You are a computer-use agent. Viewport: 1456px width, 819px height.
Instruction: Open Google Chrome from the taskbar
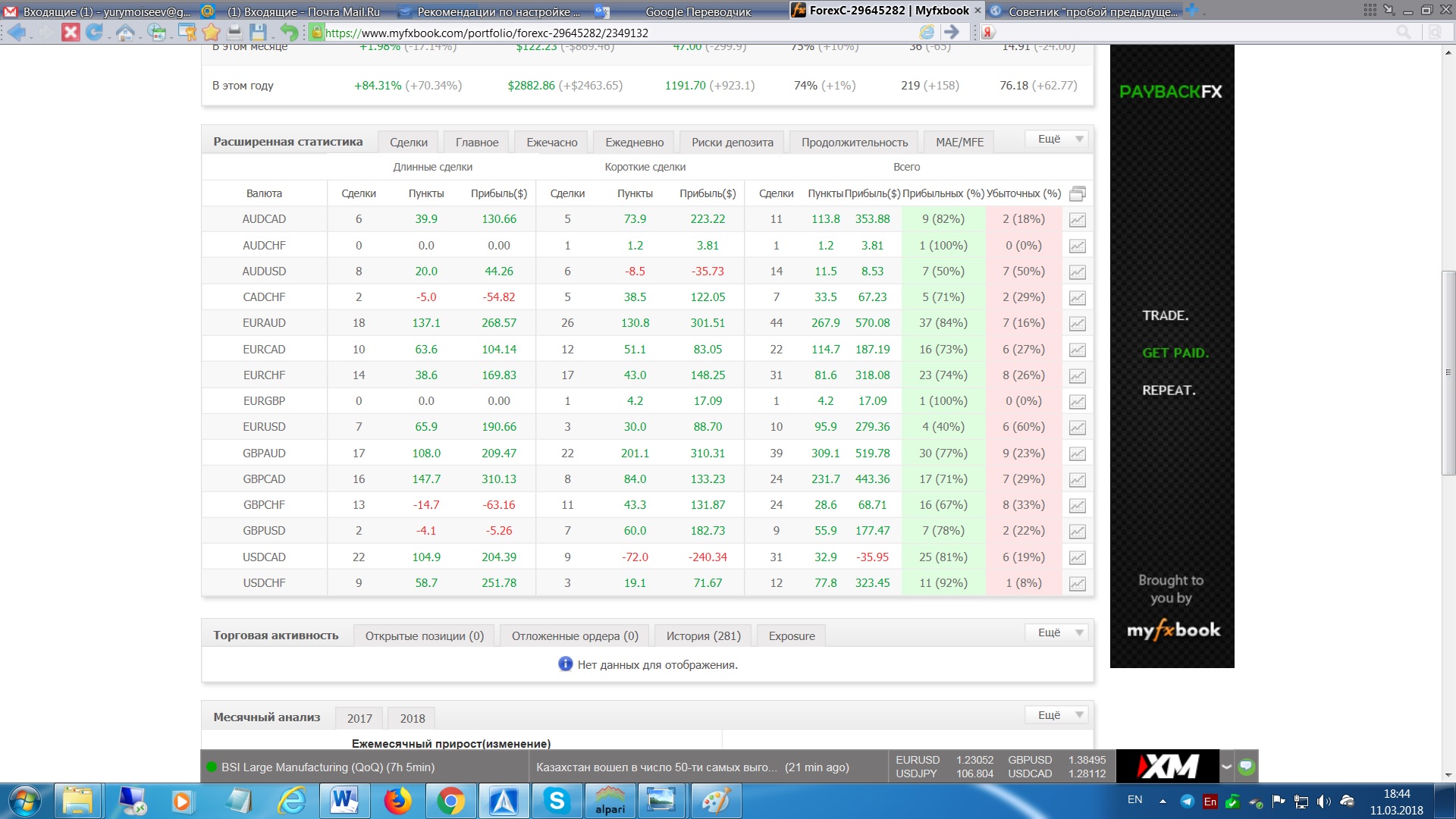450,801
